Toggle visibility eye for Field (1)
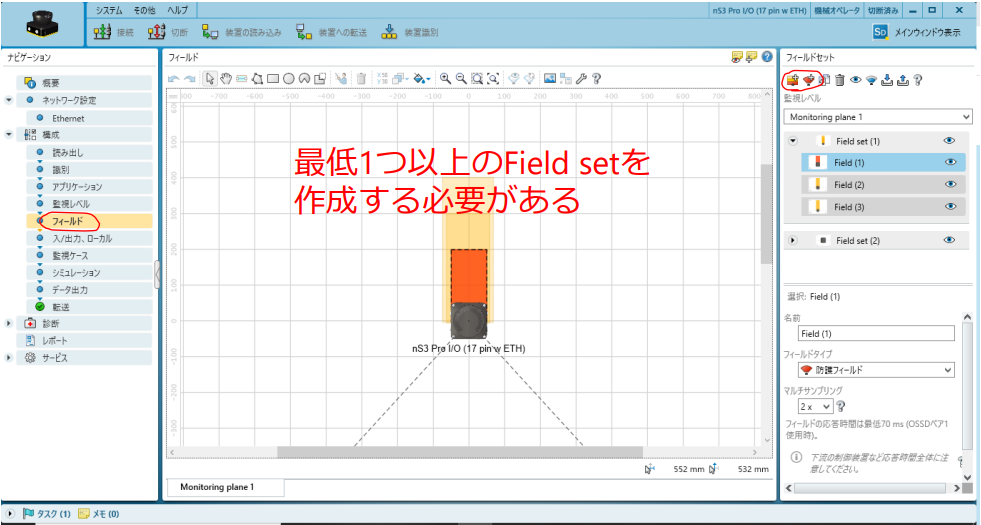 click(x=950, y=163)
